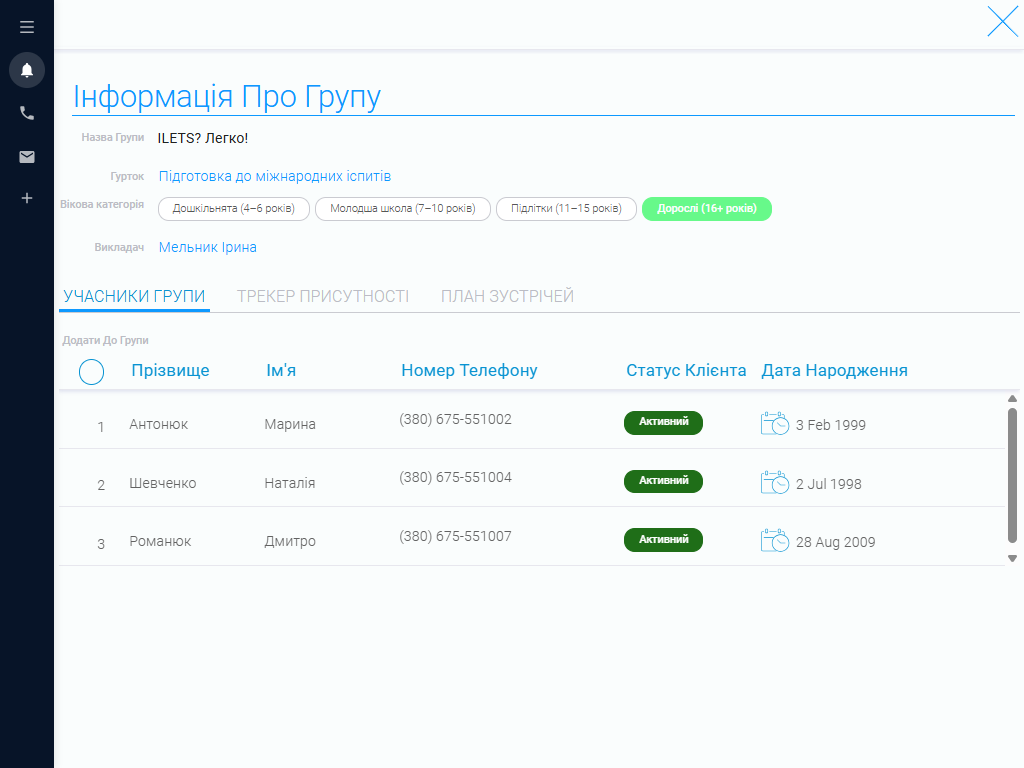Image resolution: width=1024 pixels, height=768 pixels.
Task: Toggle the select-all circle in table header
Action: (x=91, y=372)
